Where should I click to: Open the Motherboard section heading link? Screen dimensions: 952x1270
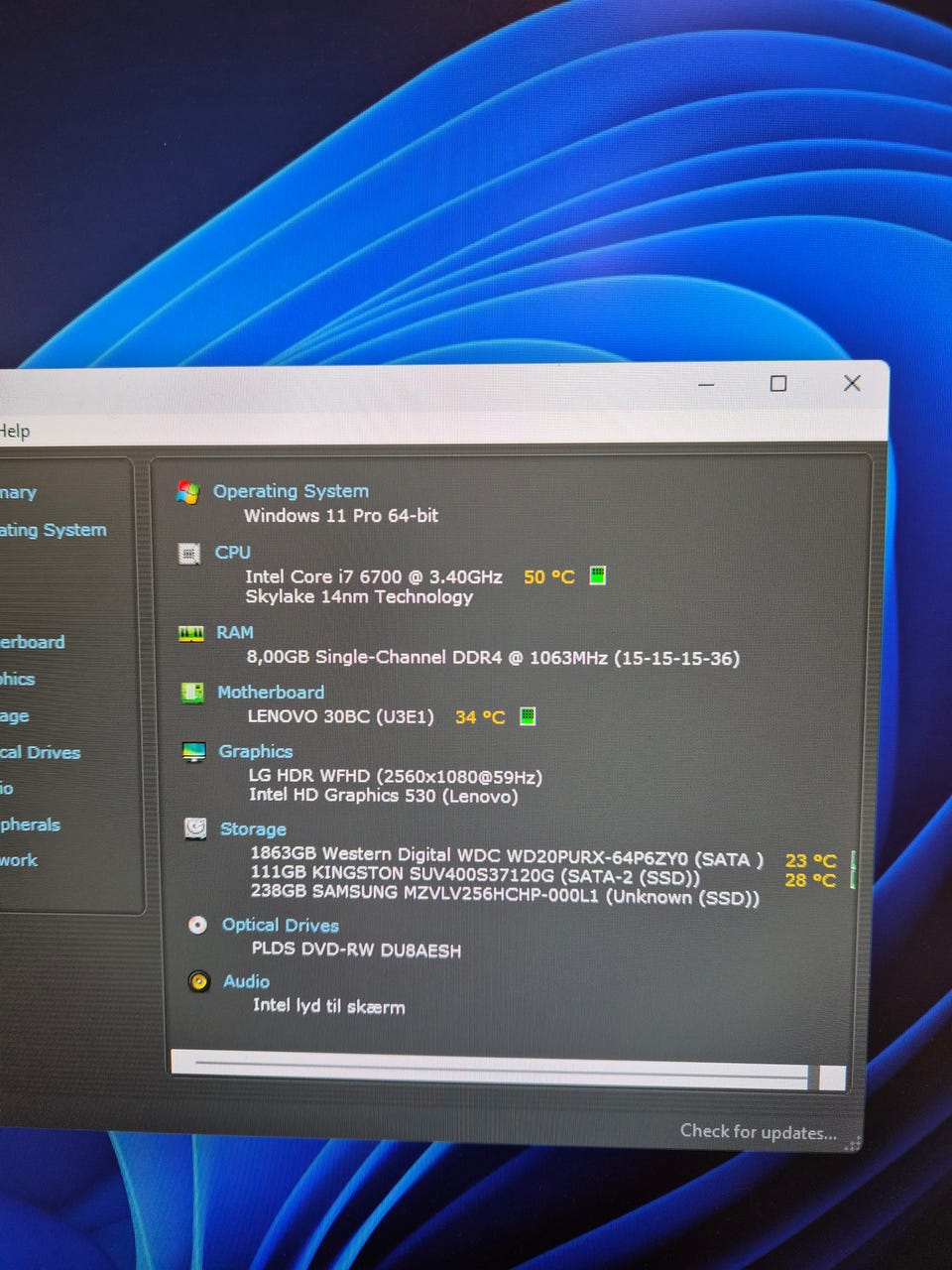(x=271, y=692)
